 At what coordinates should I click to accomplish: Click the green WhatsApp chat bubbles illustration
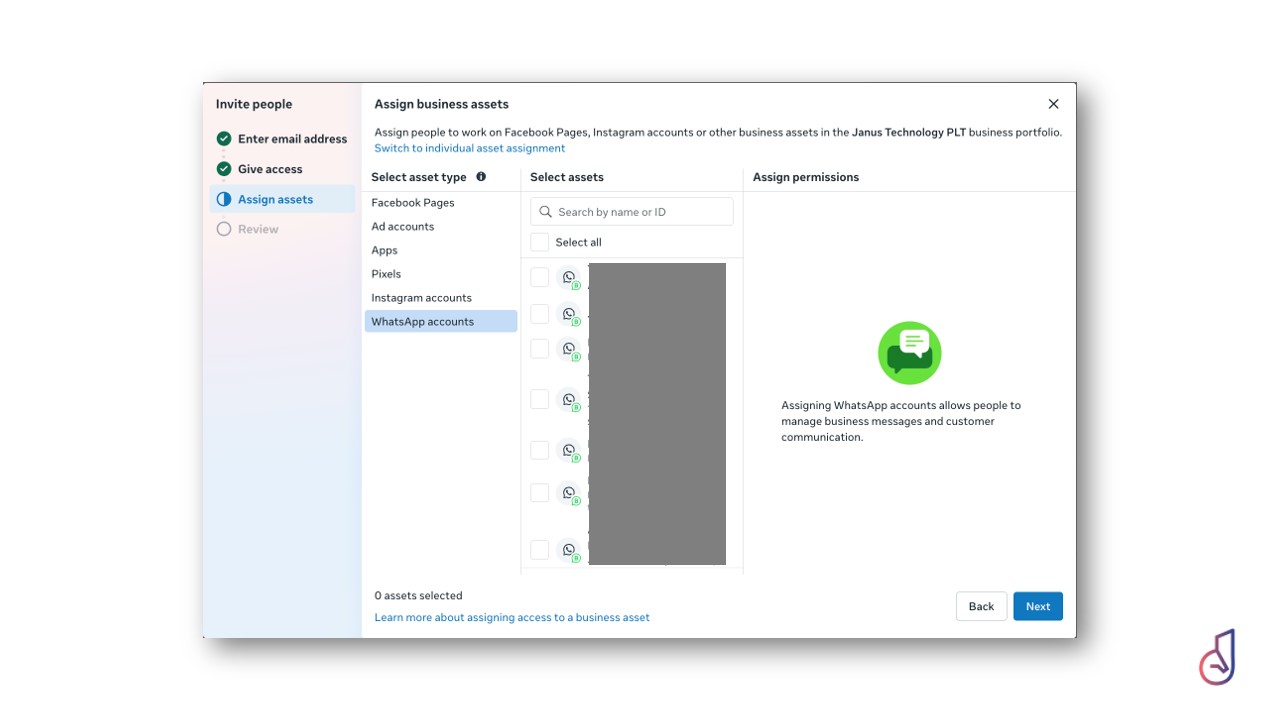[x=910, y=353]
